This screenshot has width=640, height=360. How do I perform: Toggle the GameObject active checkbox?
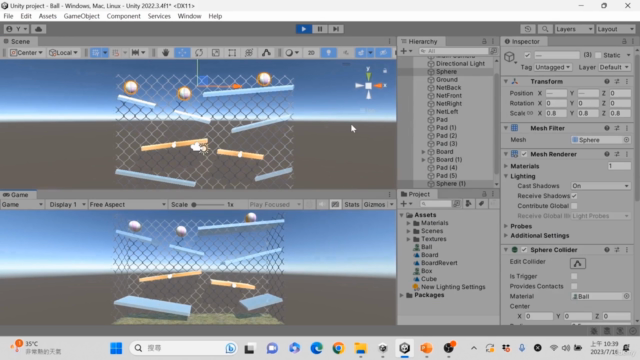[x=527, y=55]
